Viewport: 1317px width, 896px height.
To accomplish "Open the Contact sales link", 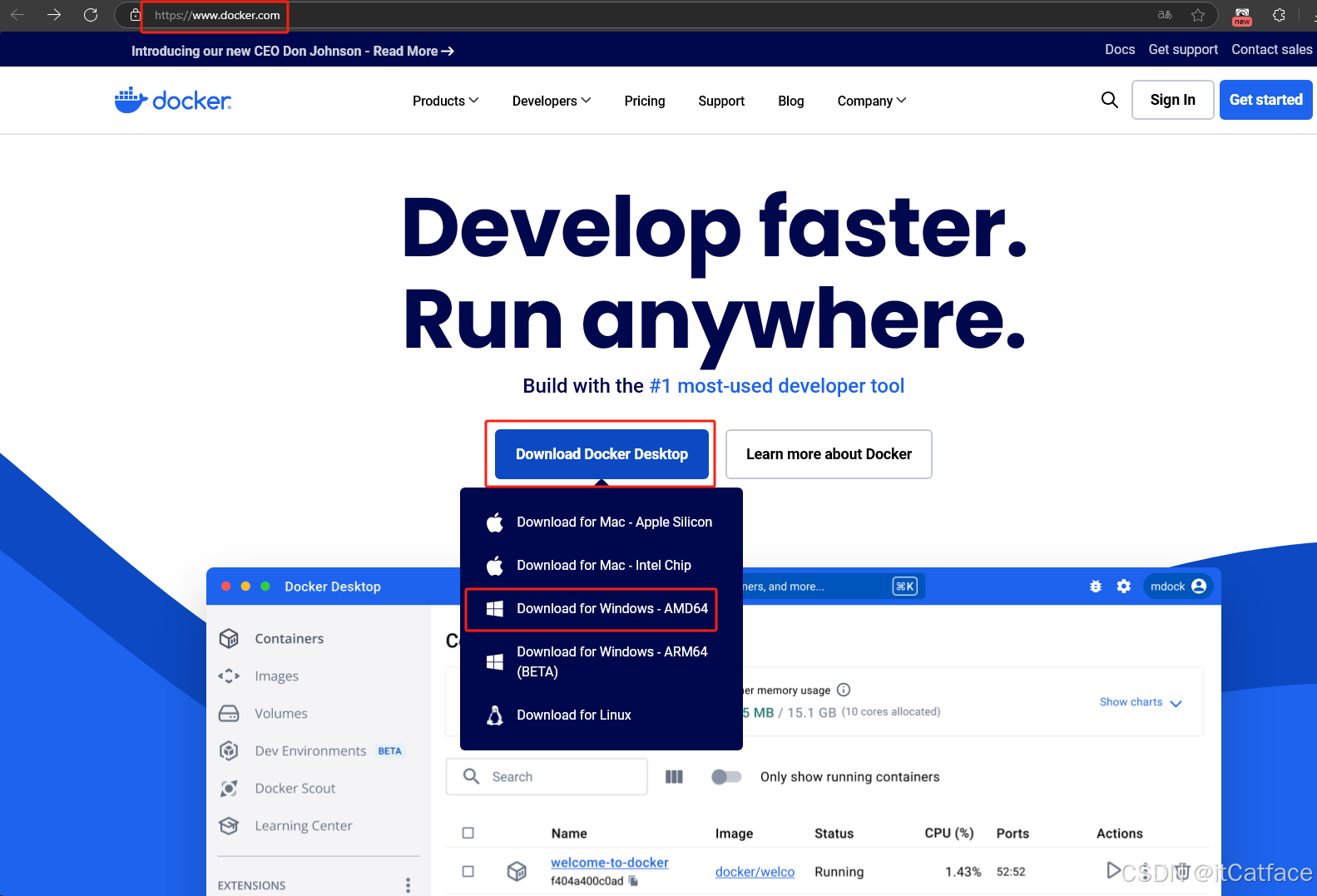I will tap(1272, 50).
